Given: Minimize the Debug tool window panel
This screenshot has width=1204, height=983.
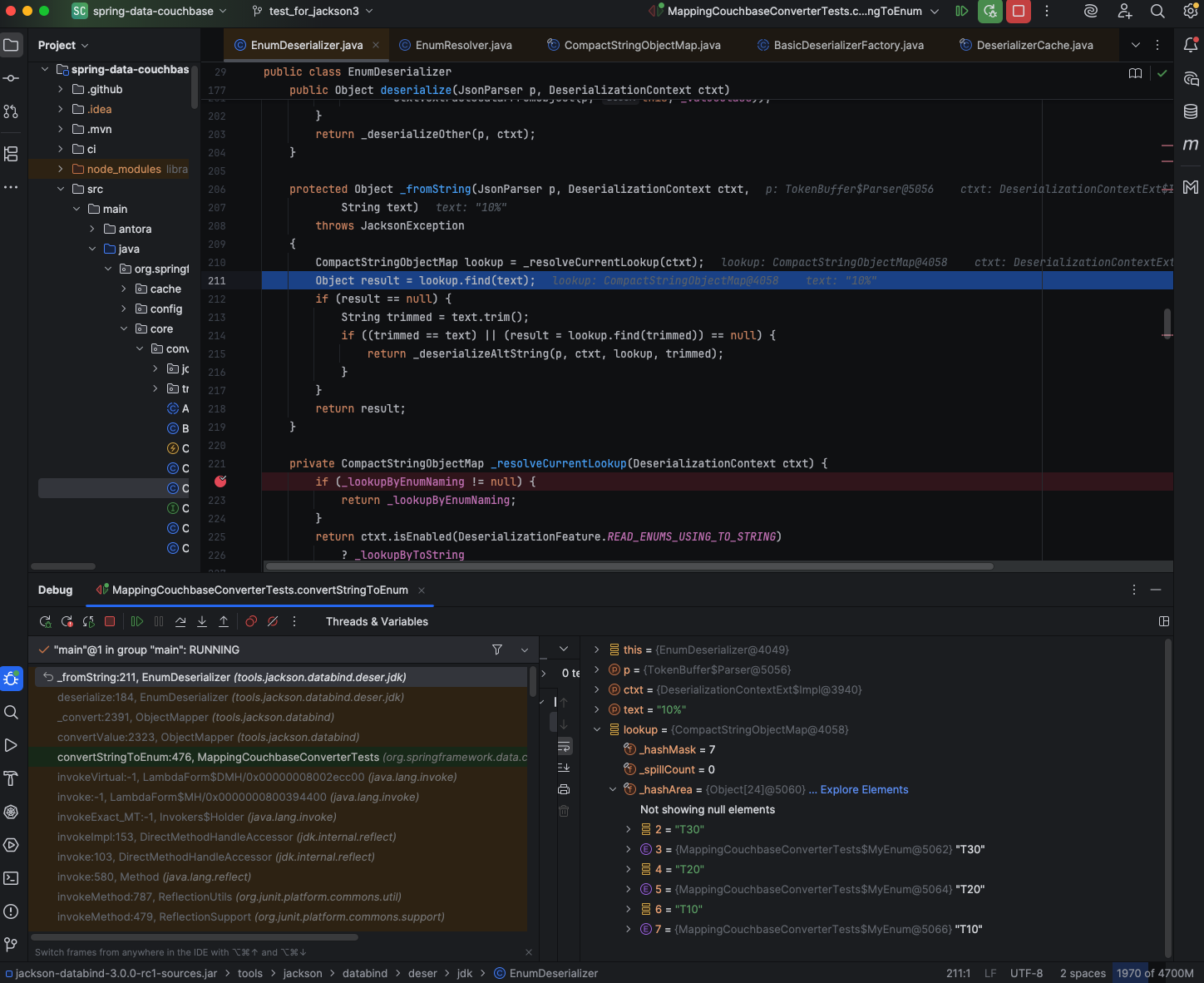Looking at the screenshot, I should coord(1156,590).
